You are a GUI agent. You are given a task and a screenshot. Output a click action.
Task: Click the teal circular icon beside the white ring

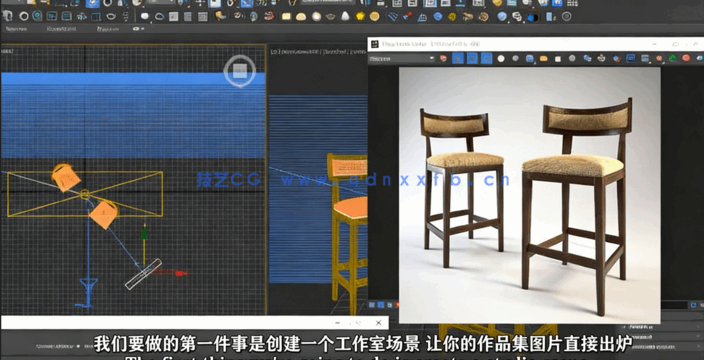point(37,17)
